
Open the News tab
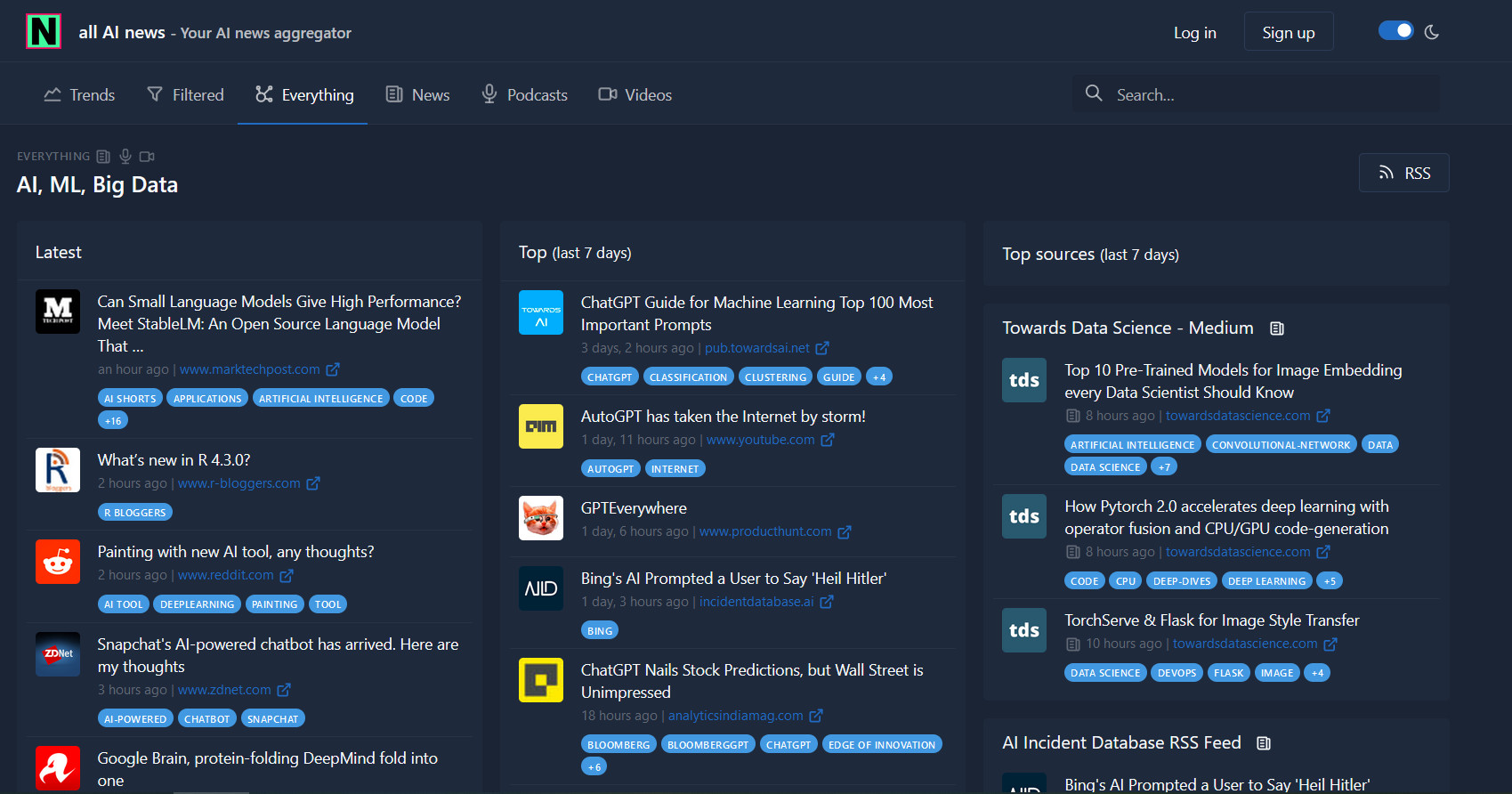pos(417,94)
